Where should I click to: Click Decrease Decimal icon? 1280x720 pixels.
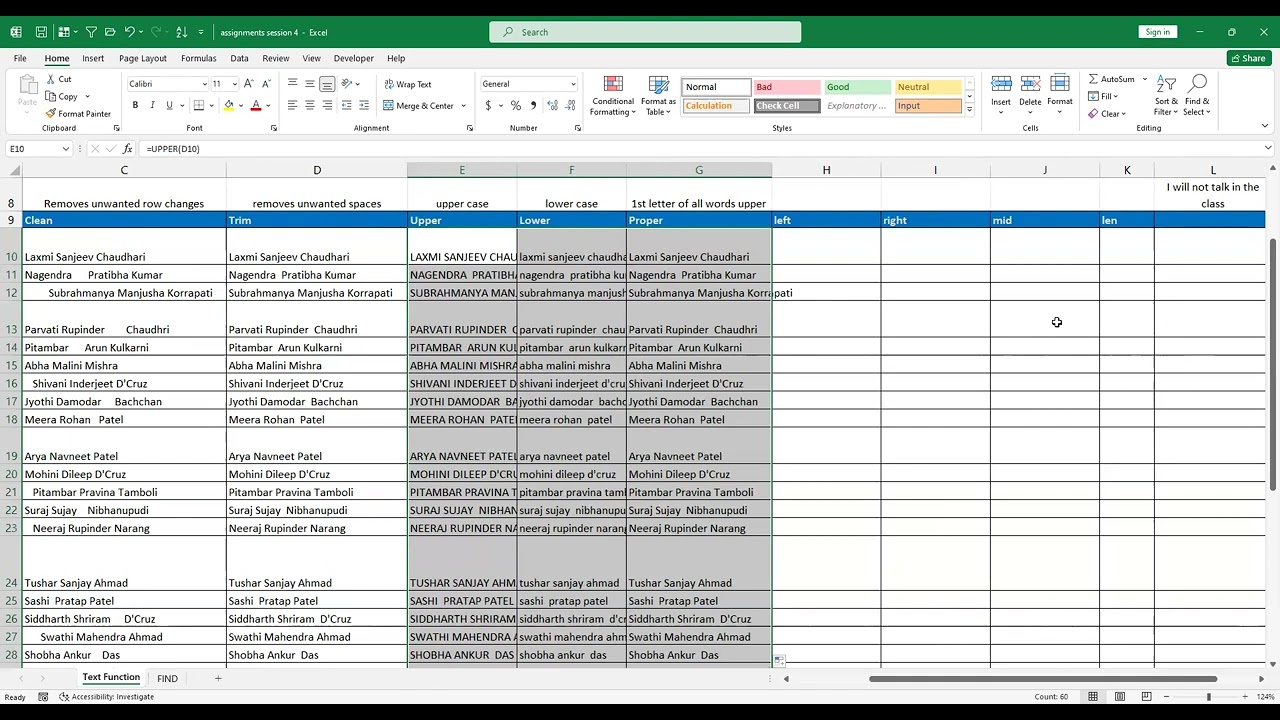pyautogui.click(x=571, y=105)
